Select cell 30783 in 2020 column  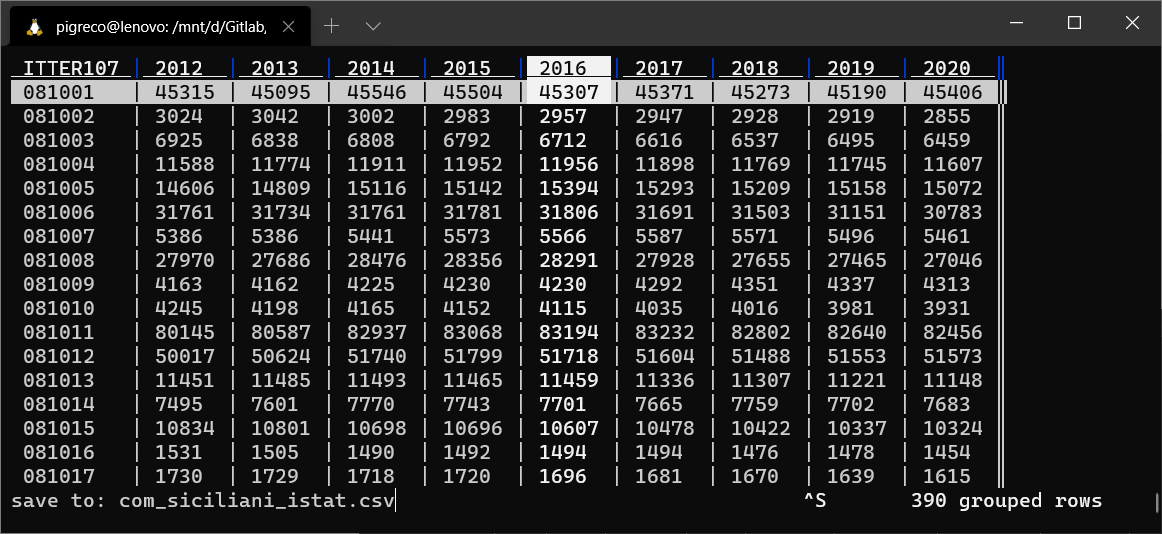[952, 212]
